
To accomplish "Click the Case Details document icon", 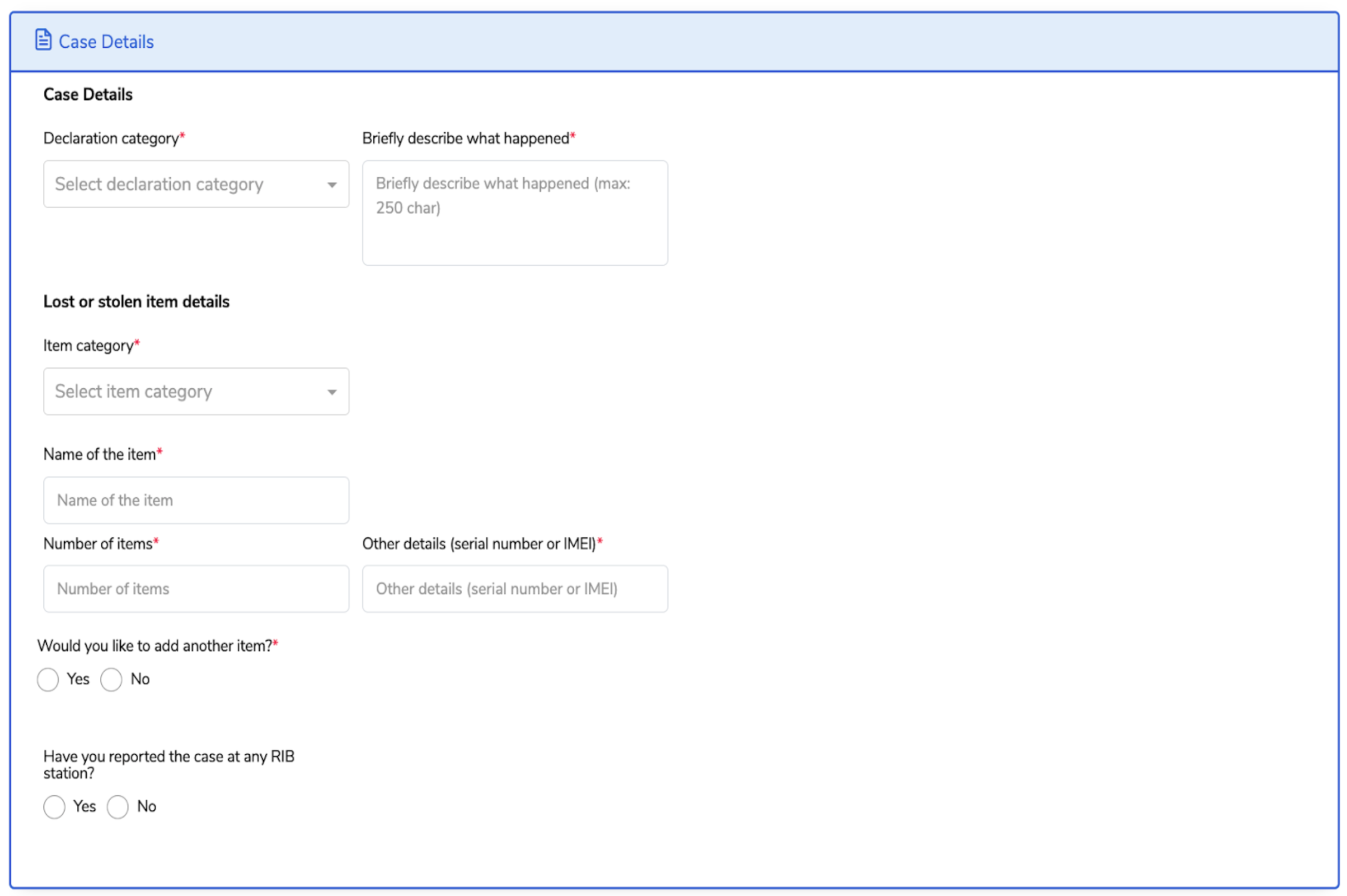I will (43, 40).
